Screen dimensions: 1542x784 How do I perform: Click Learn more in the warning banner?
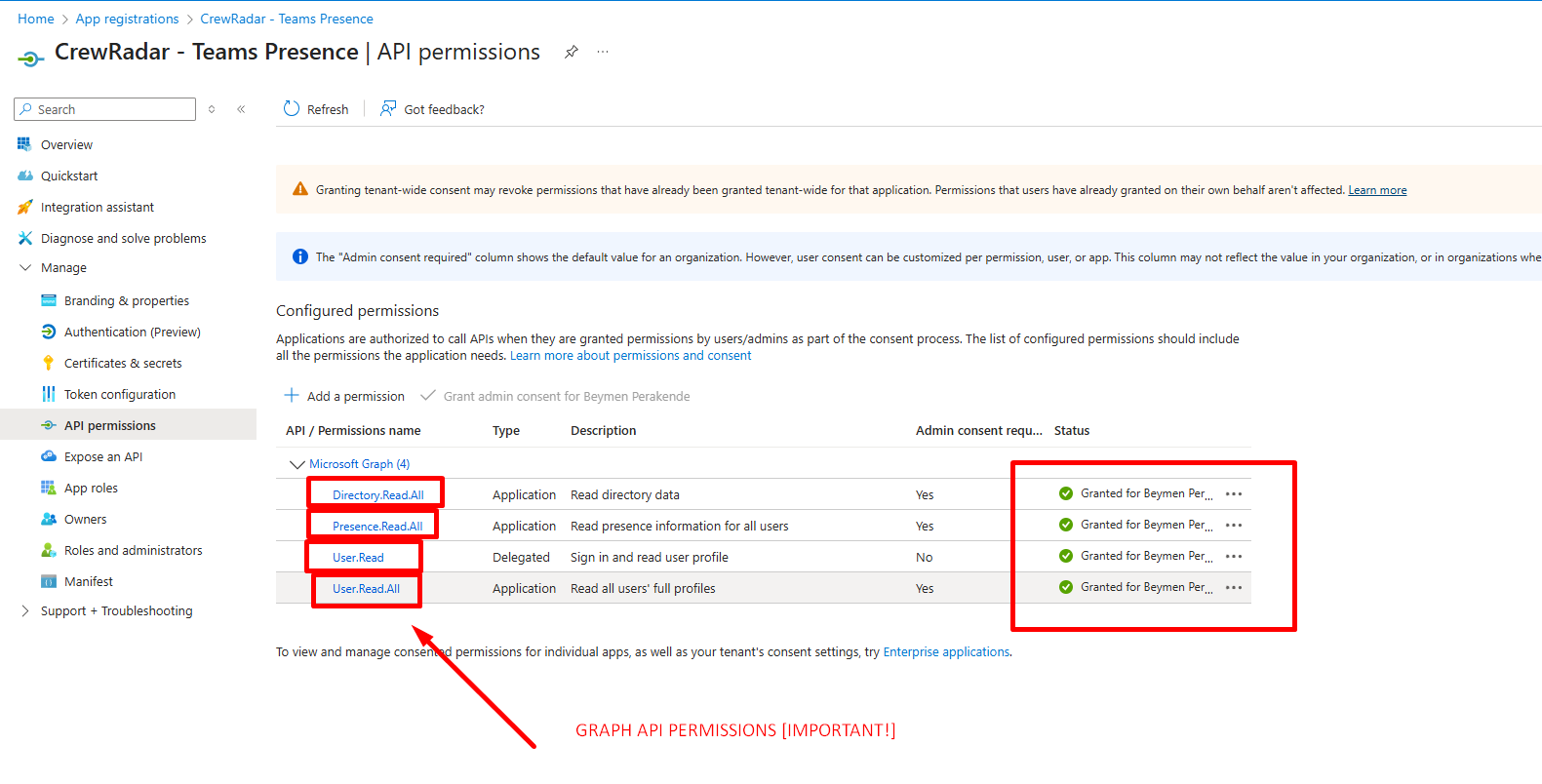[1377, 190]
